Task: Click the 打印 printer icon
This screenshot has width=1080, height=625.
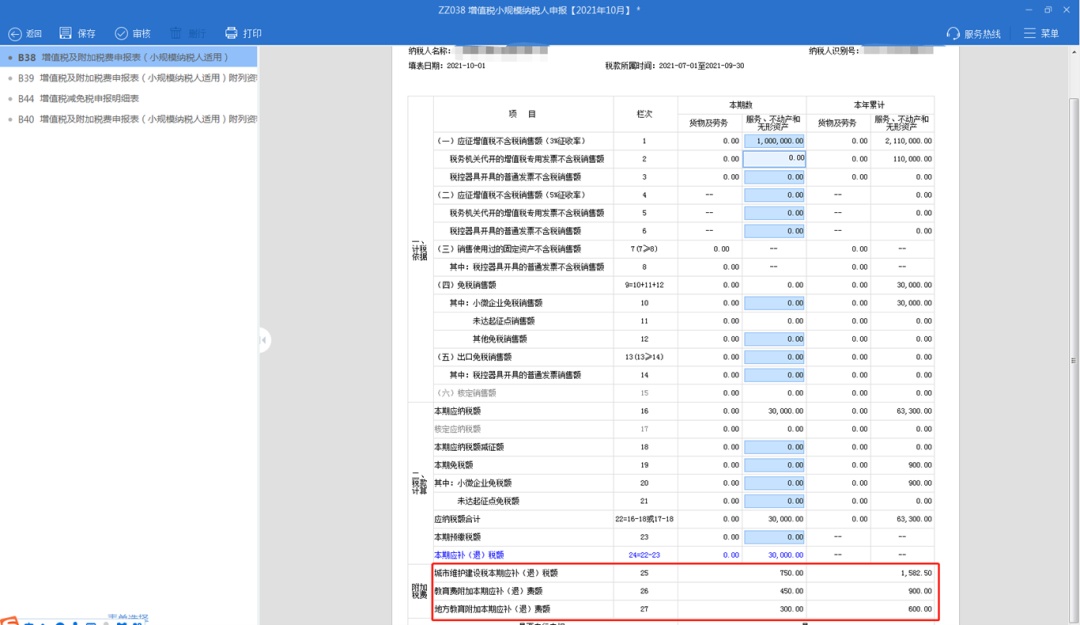Action: click(229, 32)
